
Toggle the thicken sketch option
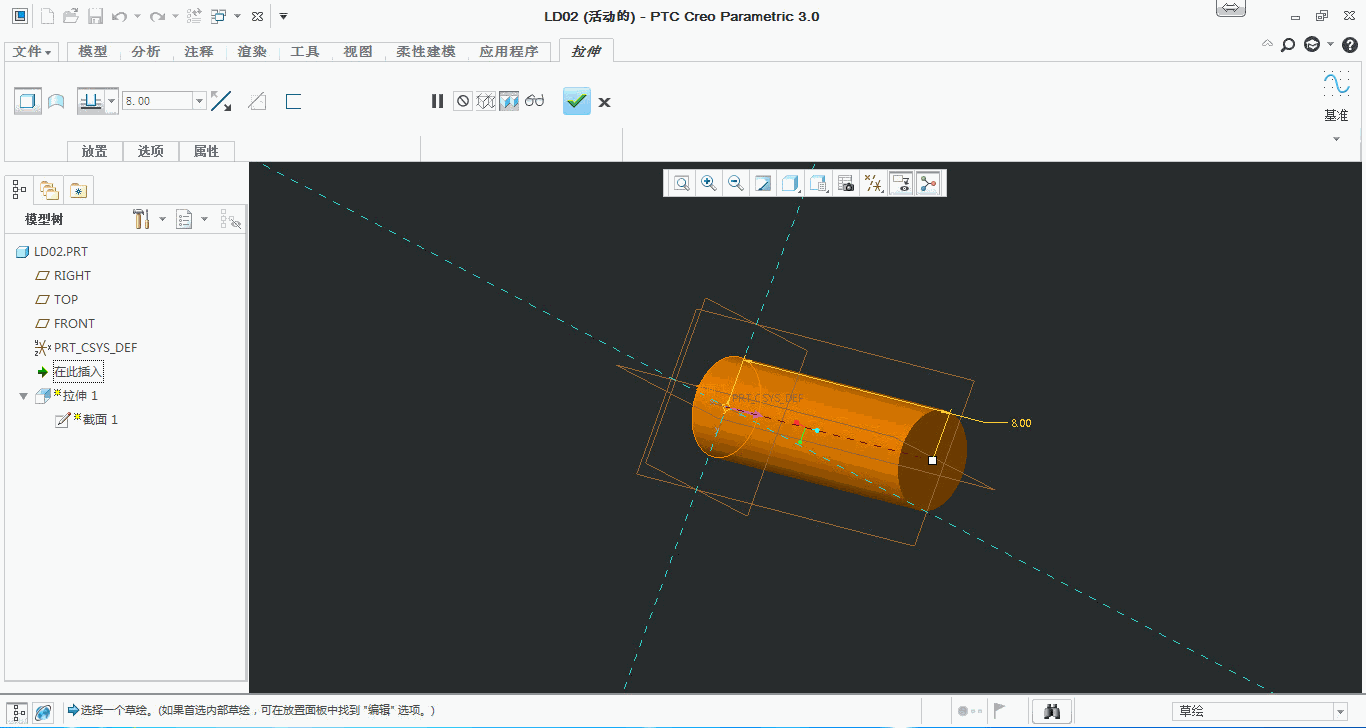click(x=293, y=101)
